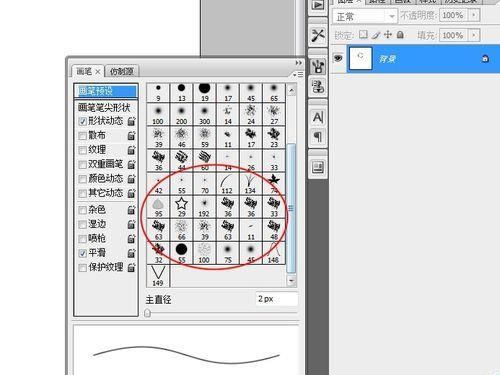This screenshot has width=500, height=375.
Task: Enable lock position cross-arrows icon
Action: 388,34
